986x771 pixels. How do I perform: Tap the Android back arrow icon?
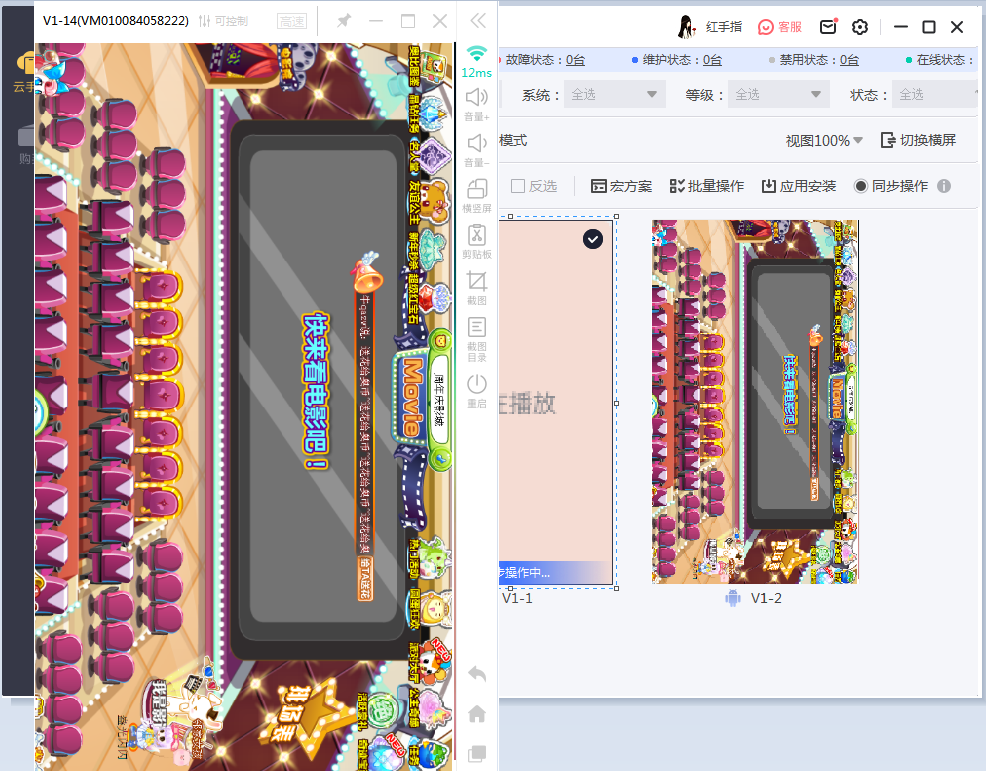pyautogui.click(x=477, y=674)
